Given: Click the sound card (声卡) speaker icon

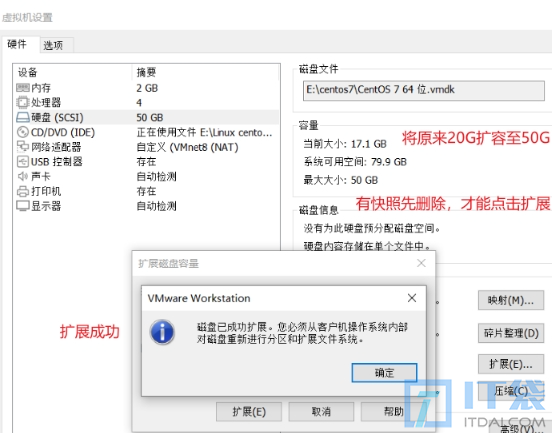Looking at the screenshot, I should pos(23,176).
